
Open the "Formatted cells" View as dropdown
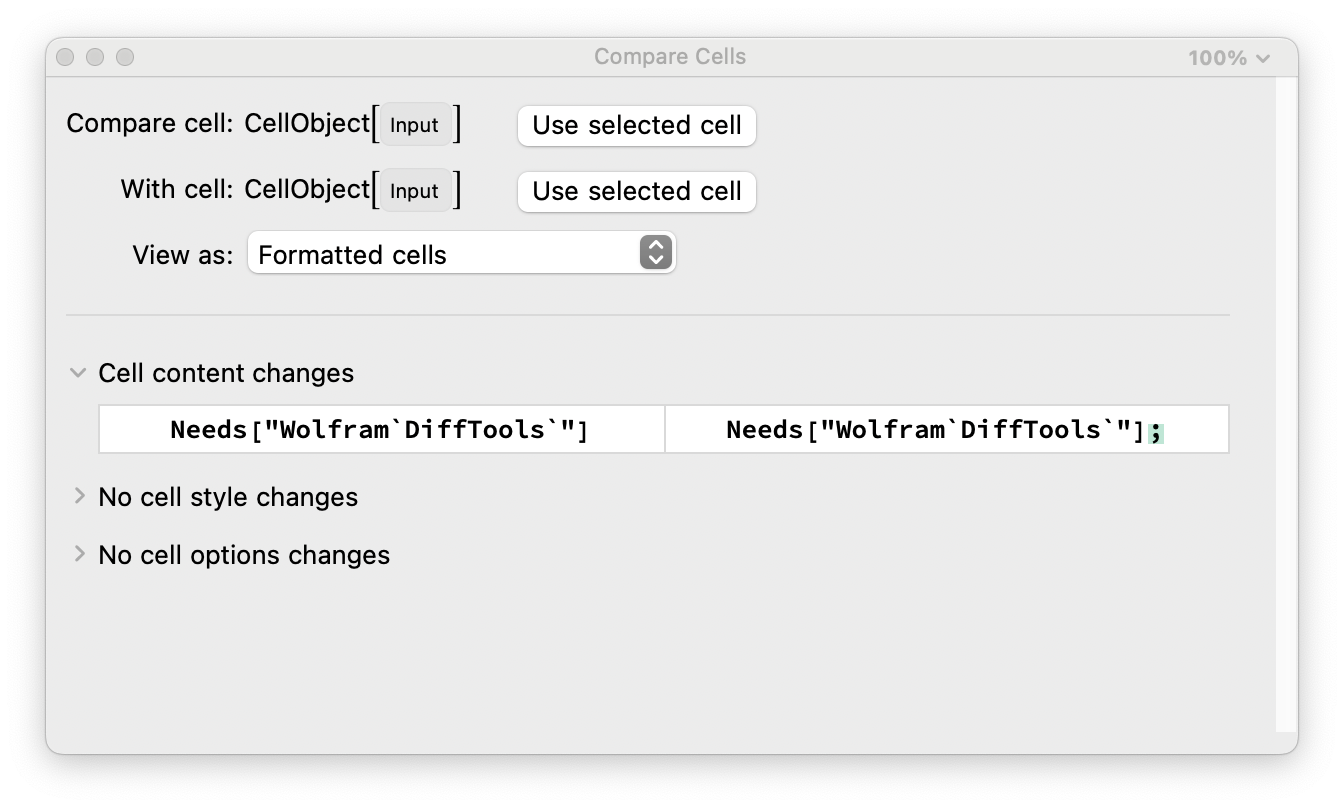[x=461, y=254]
